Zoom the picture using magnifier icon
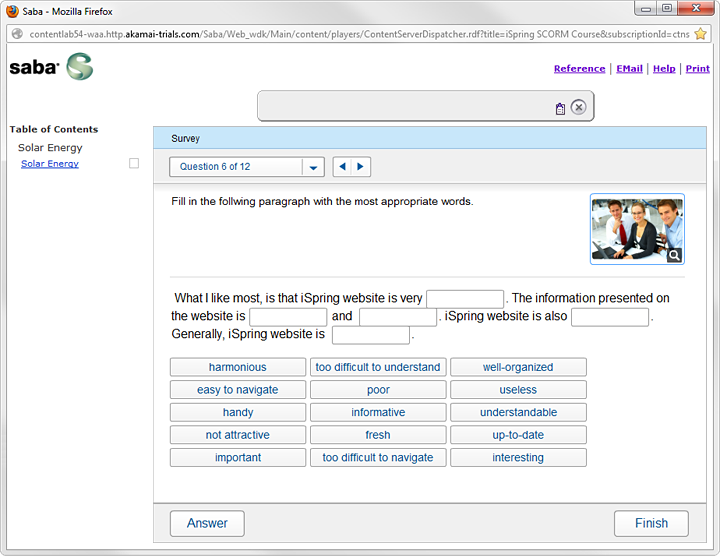Viewport: 721px width, 556px height. click(675, 256)
